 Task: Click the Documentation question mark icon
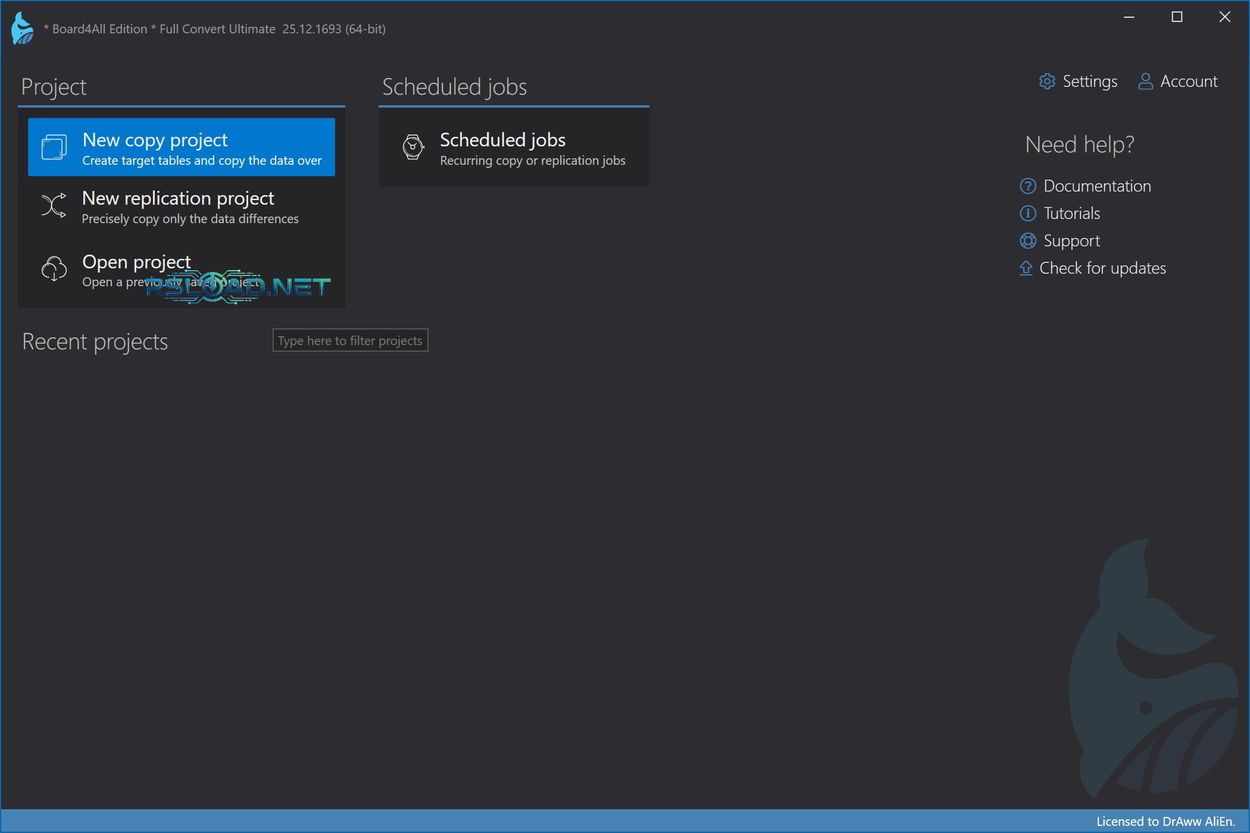click(x=1027, y=186)
